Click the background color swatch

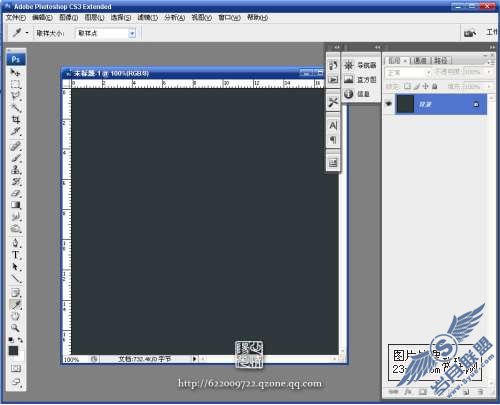point(21,357)
